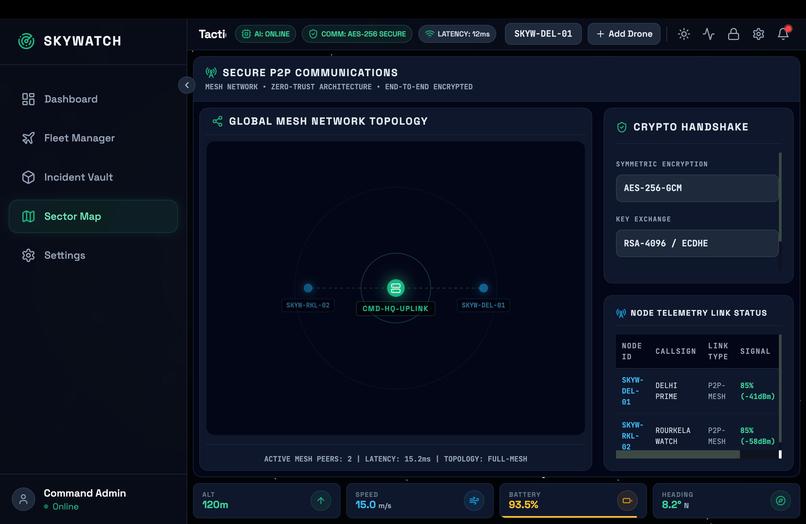This screenshot has height=524, width=806.
Task: Click the CMD-HQ-UPLINK label
Action: pyautogui.click(x=395, y=309)
